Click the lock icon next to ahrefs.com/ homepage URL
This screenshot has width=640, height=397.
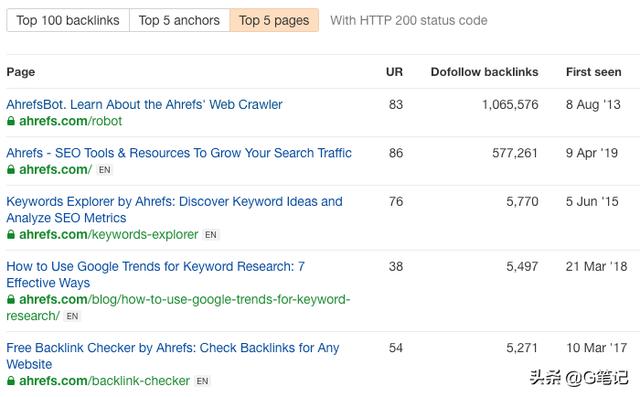(x=11, y=170)
